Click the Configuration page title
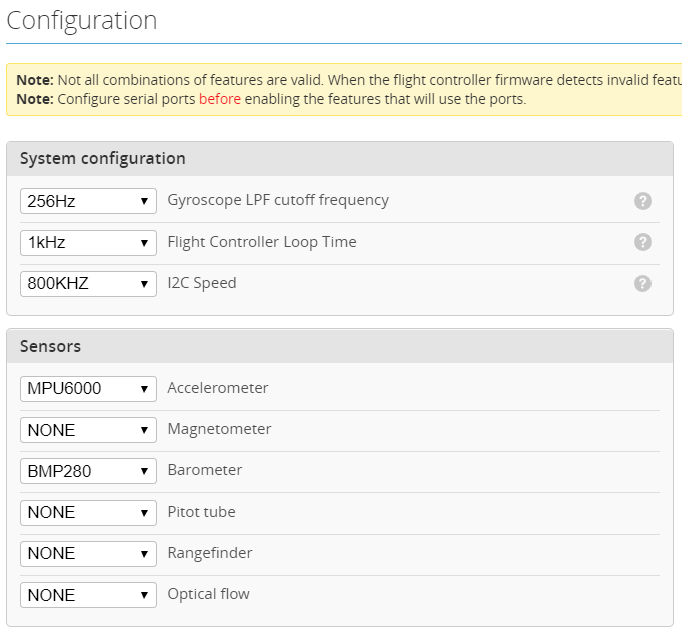The image size is (682, 634). 82,20
